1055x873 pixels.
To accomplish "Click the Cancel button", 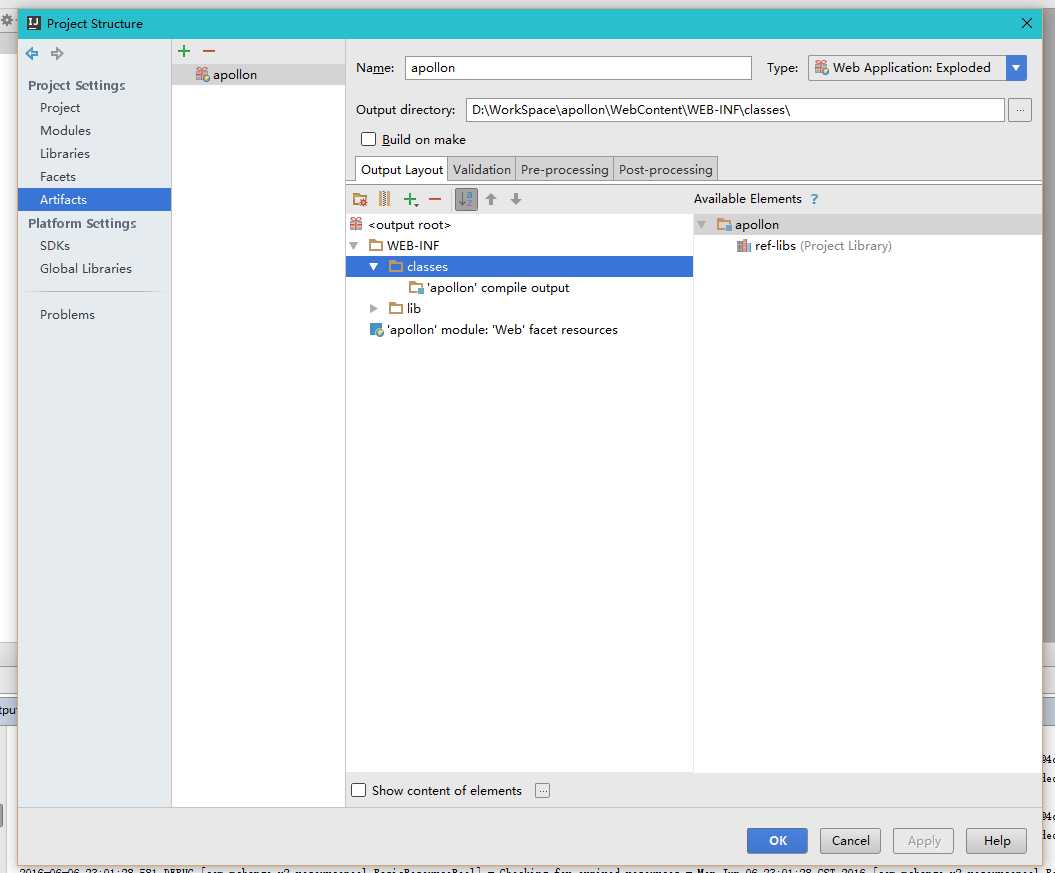I will click(x=850, y=841).
